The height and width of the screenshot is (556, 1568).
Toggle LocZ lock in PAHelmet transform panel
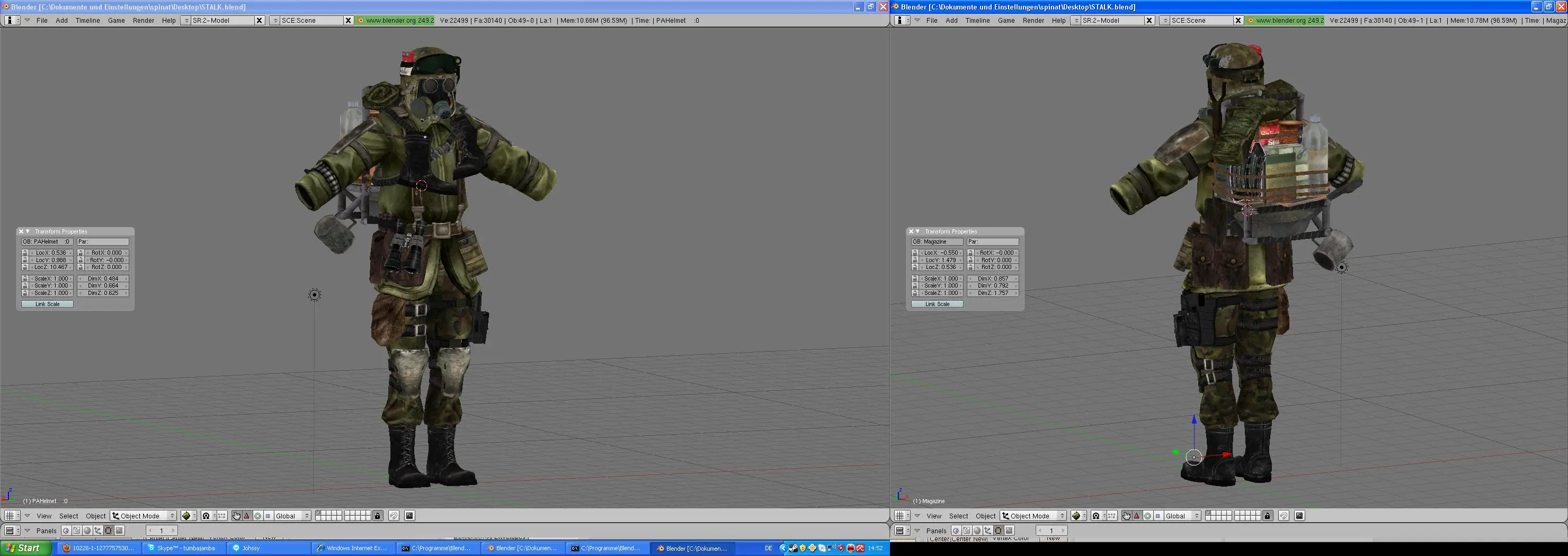coord(25,267)
